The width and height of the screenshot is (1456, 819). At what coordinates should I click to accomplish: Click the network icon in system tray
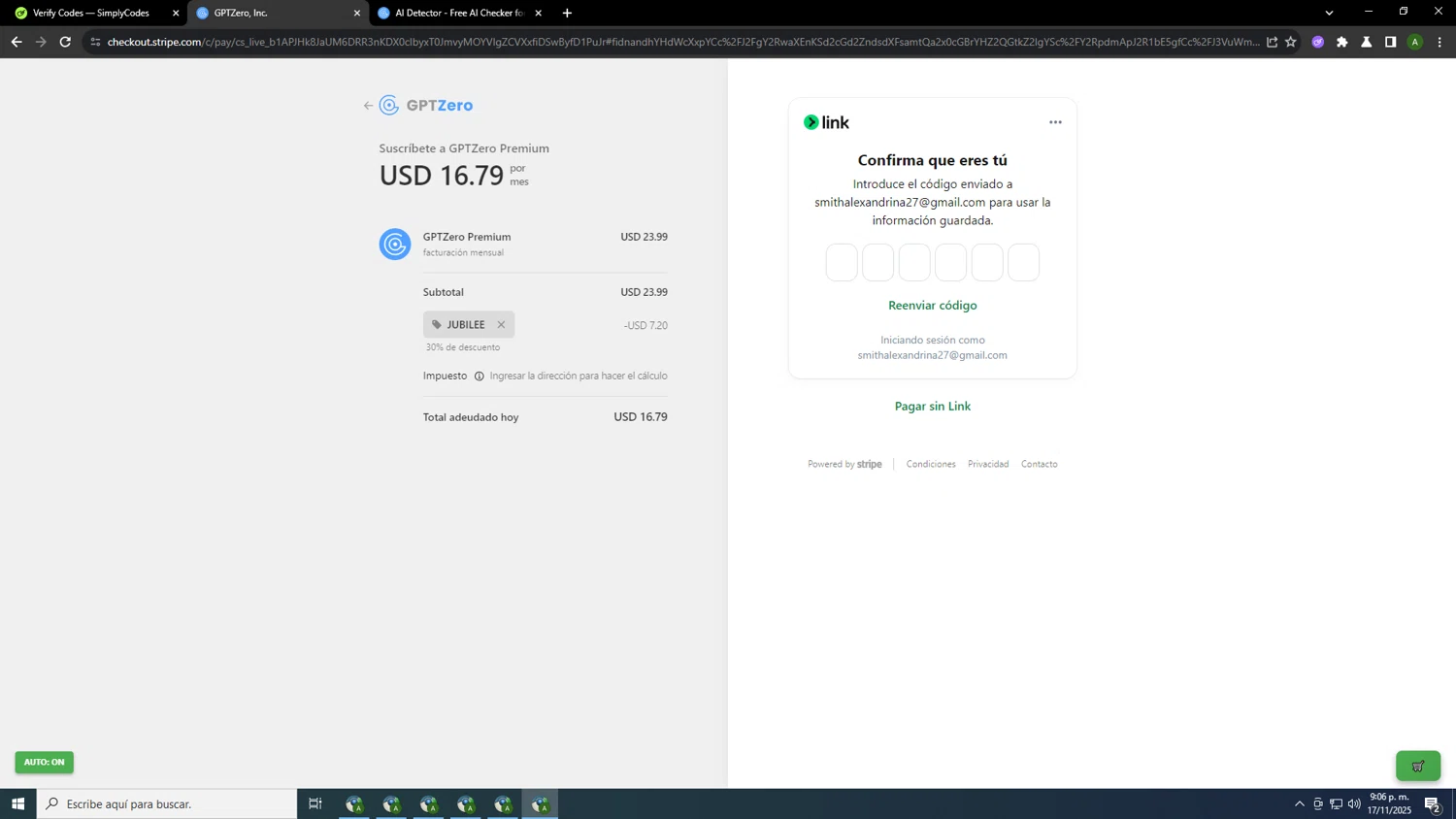click(1336, 803)
